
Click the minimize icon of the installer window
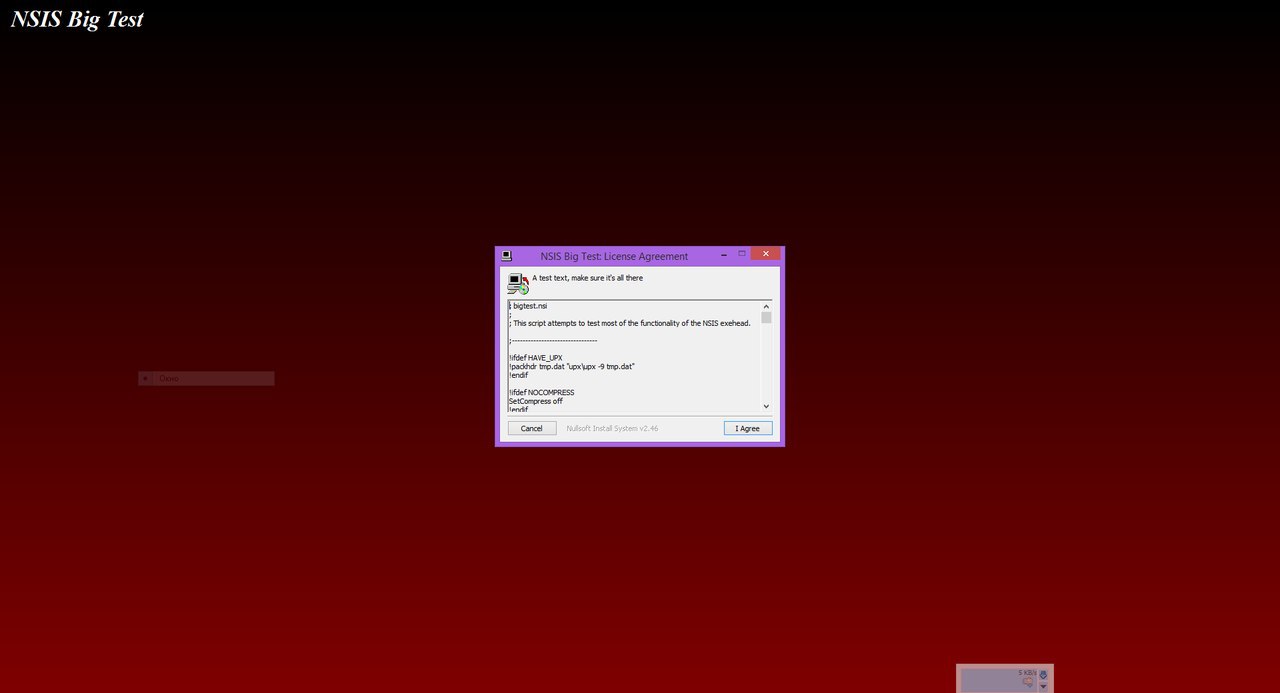click(x=723, y=254)
